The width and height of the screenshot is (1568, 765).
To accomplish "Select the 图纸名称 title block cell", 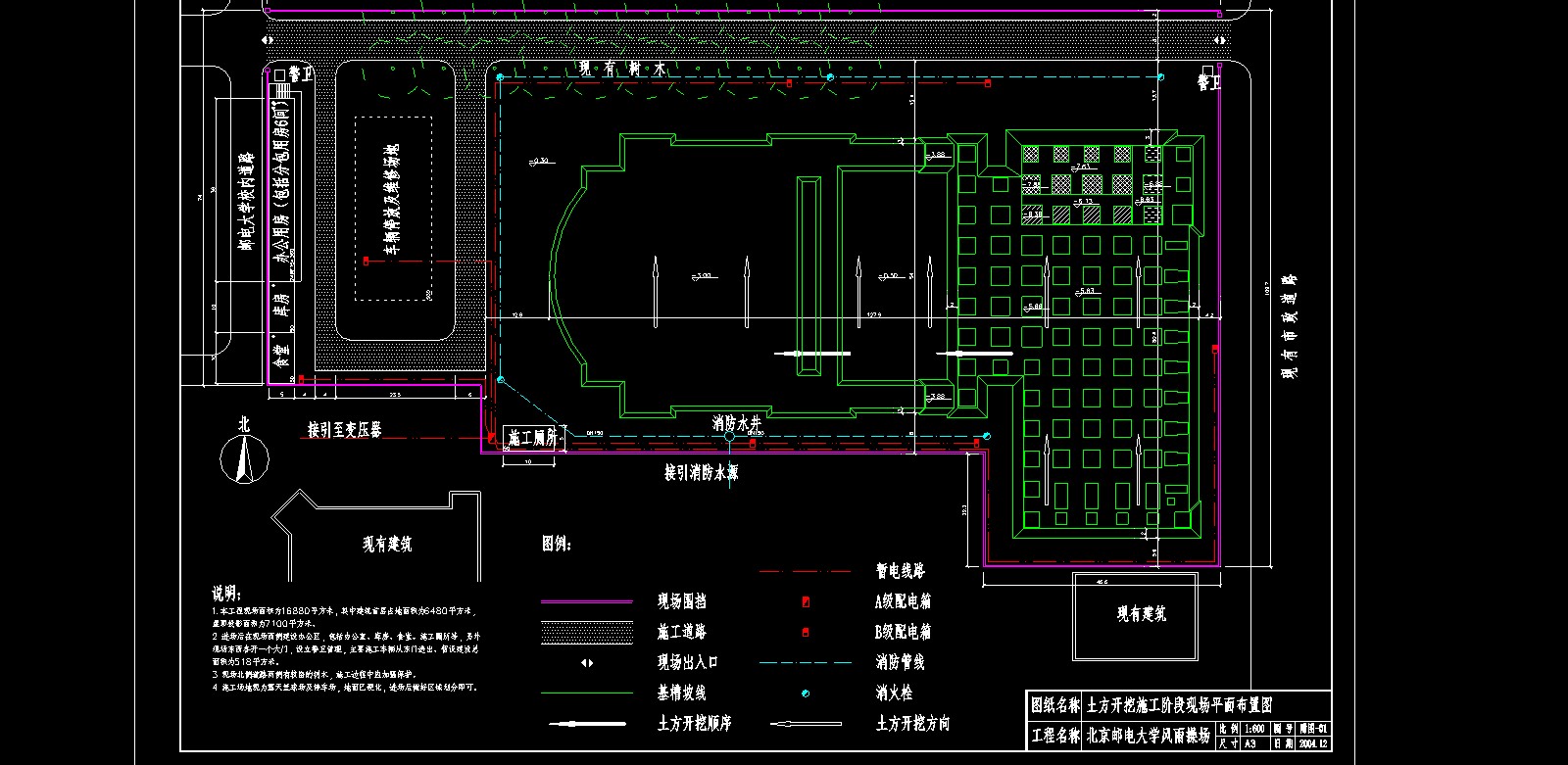I will coord(1054,705).
